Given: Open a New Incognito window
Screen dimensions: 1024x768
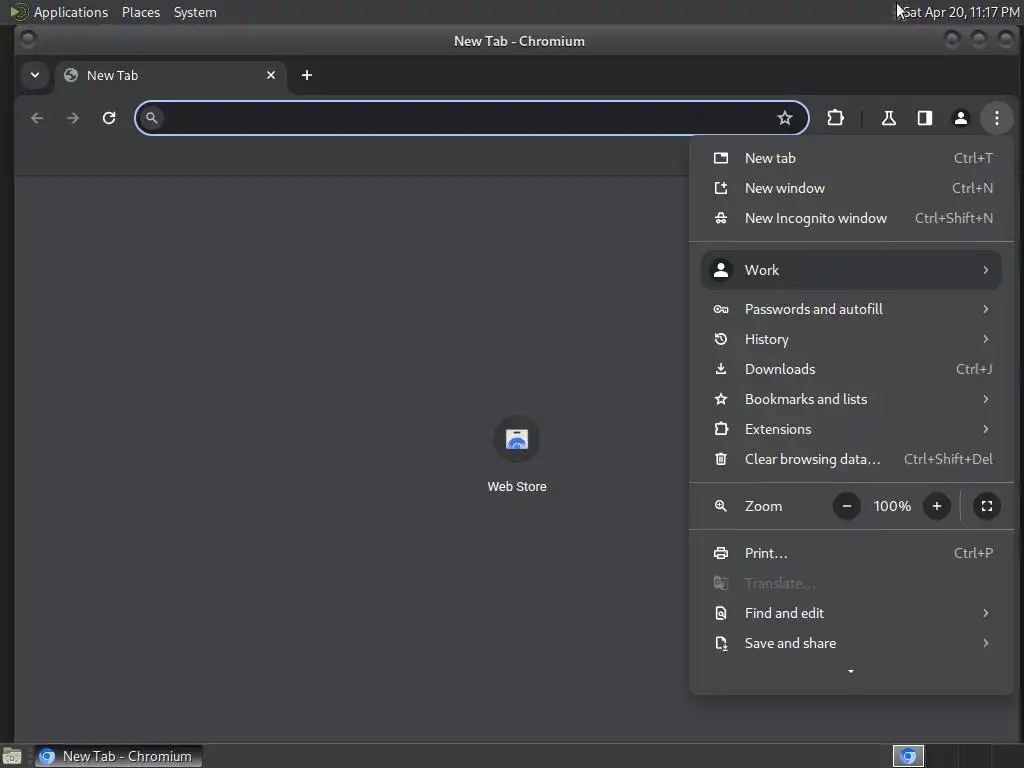Looking at the screenshot, I should tap(851, 218).
